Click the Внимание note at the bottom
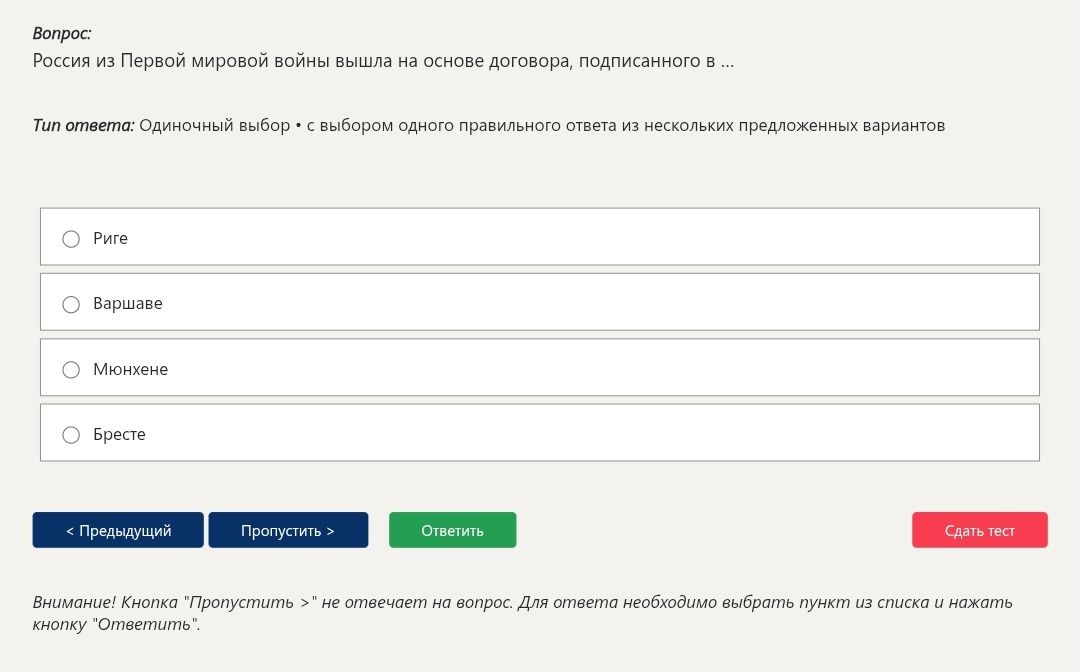The height and width of the screenshot is (672, 1080). 522,613
